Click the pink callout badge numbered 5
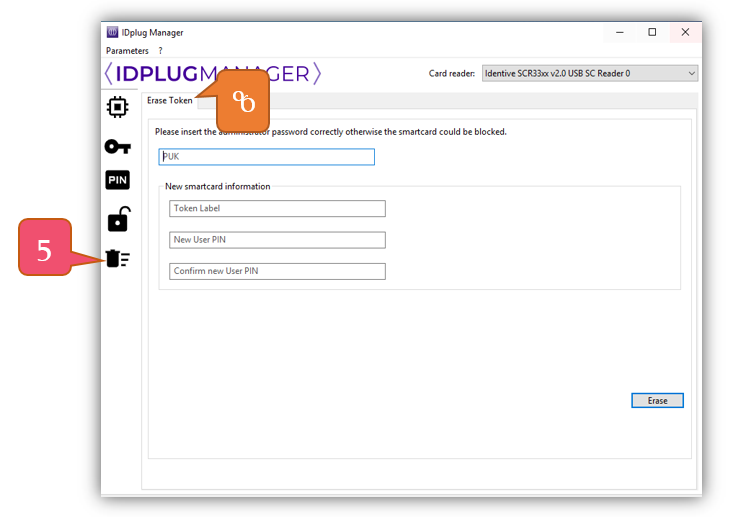Image resolution: width=731 pixels, height=517 pixels. pyautogui.click(x=45, y=249)
